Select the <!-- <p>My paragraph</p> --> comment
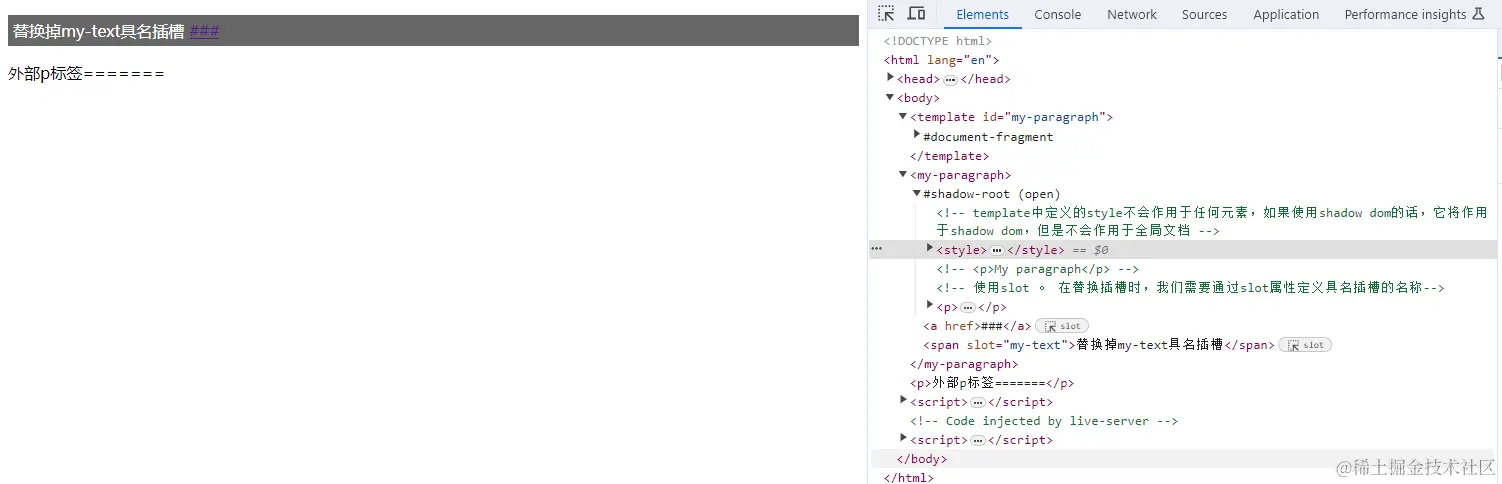The image size is (1502, 484). click(1037, 269)
